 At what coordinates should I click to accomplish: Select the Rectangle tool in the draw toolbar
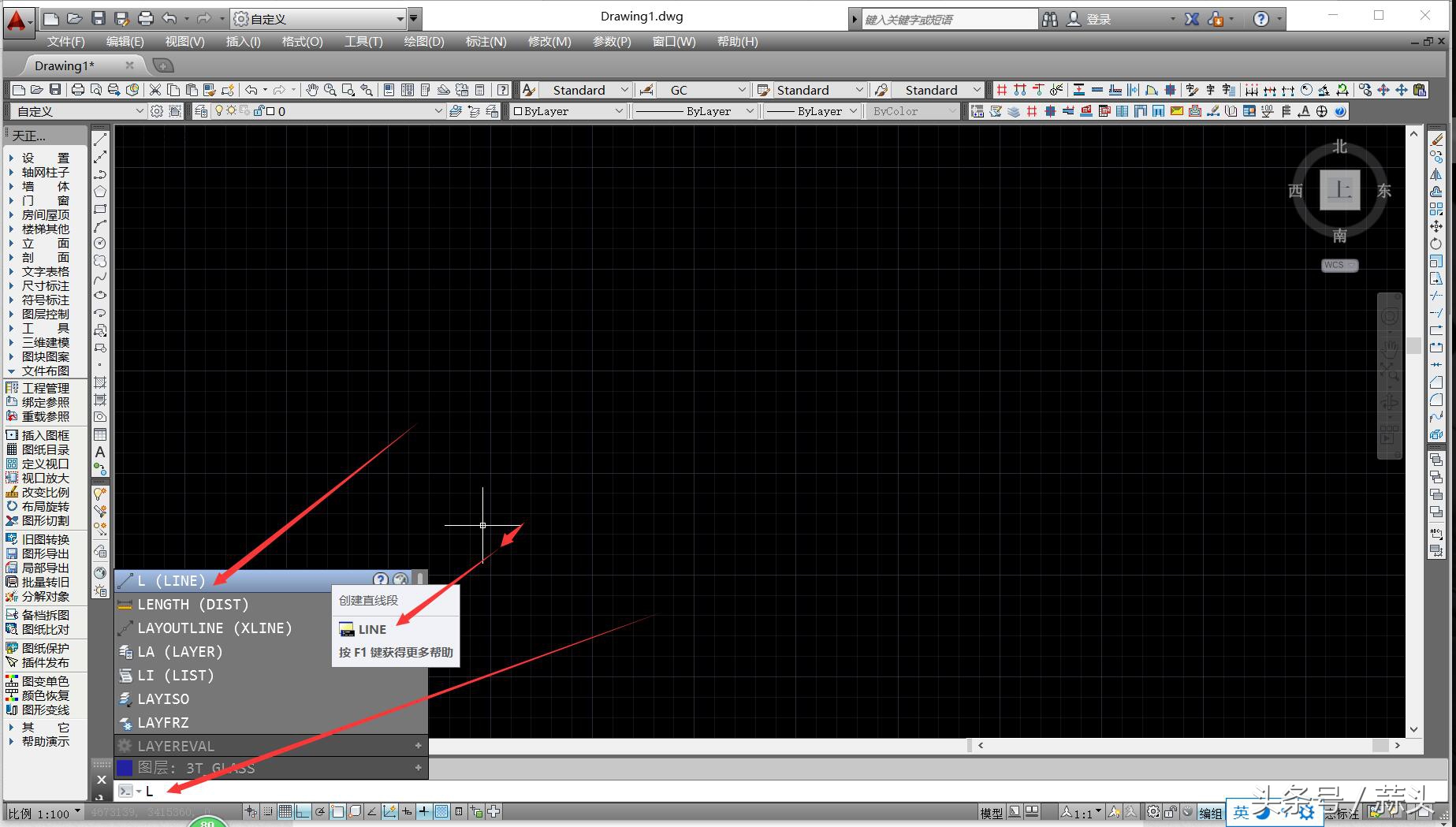pos(100,209)
